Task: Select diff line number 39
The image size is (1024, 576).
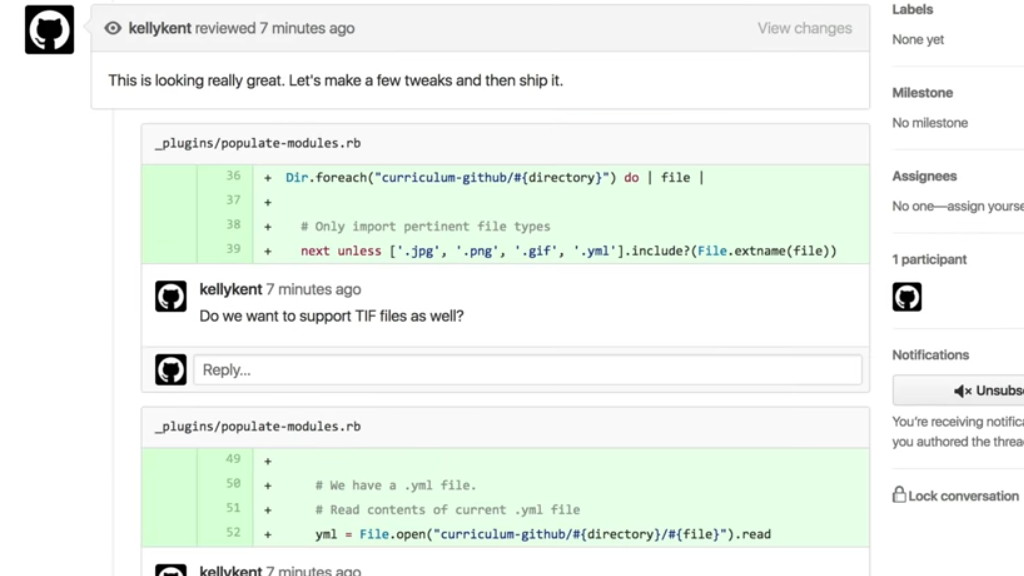Action: coord(232,249)
